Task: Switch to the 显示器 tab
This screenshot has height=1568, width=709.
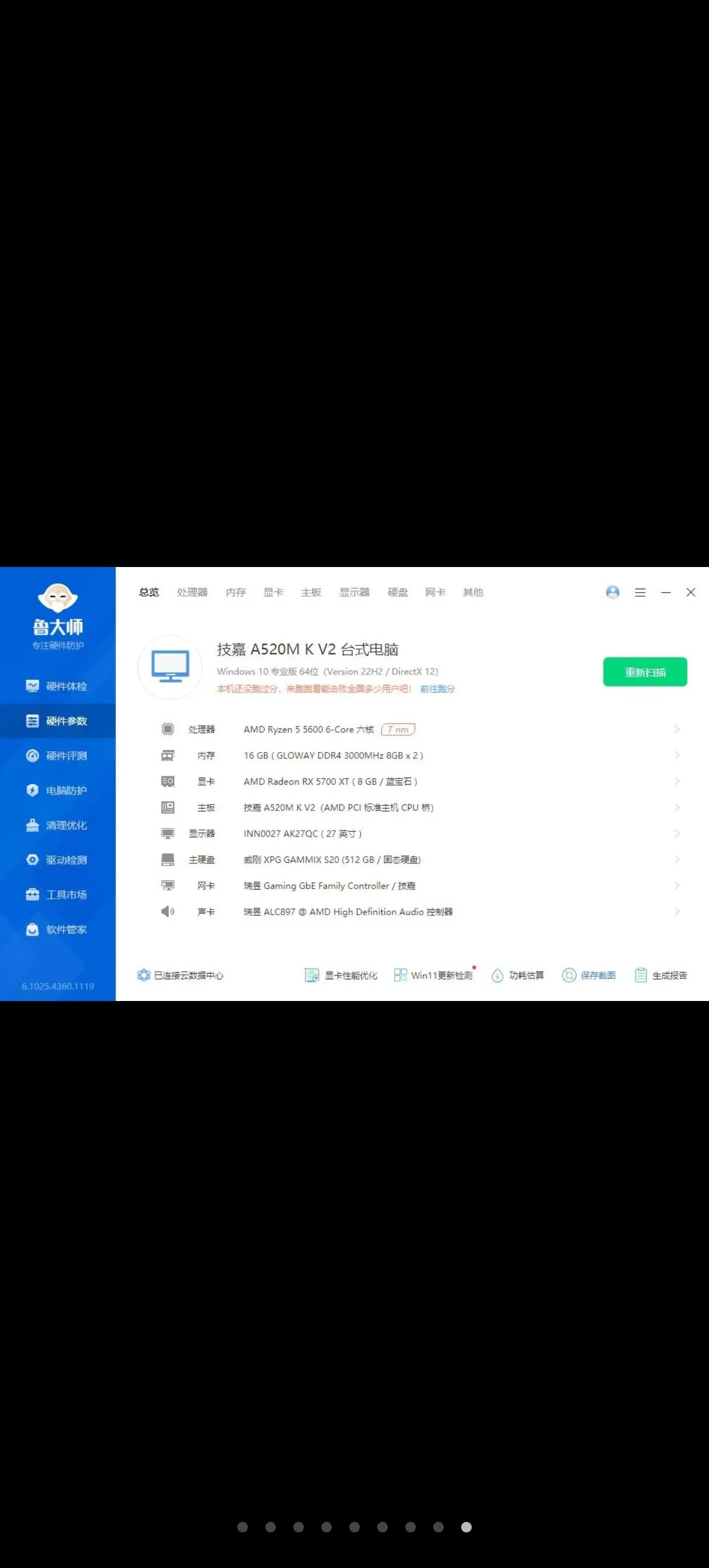Action: pos(354,592)
